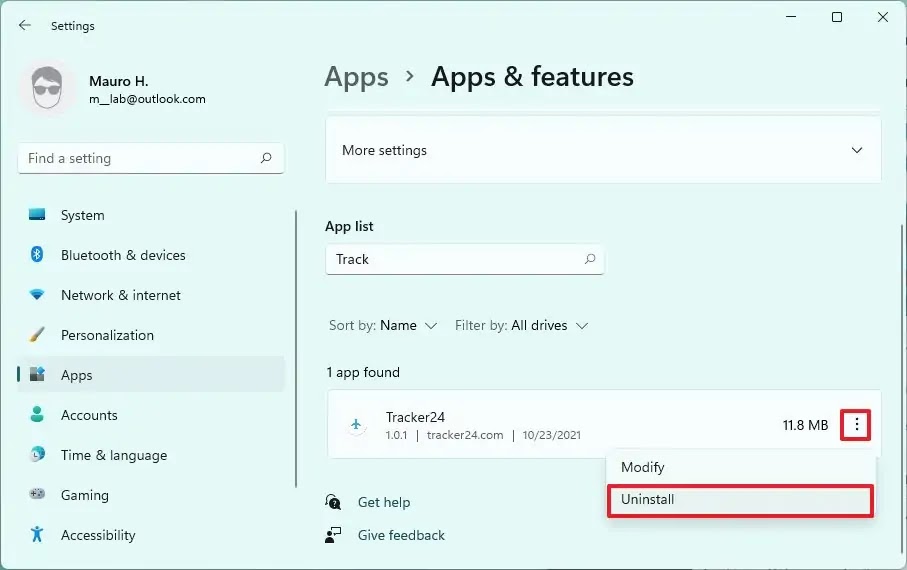Image resolution: width=907 pixels, height=570 pixels.
Task: Click the Apps sidebar icon
Action: (37, 374)
